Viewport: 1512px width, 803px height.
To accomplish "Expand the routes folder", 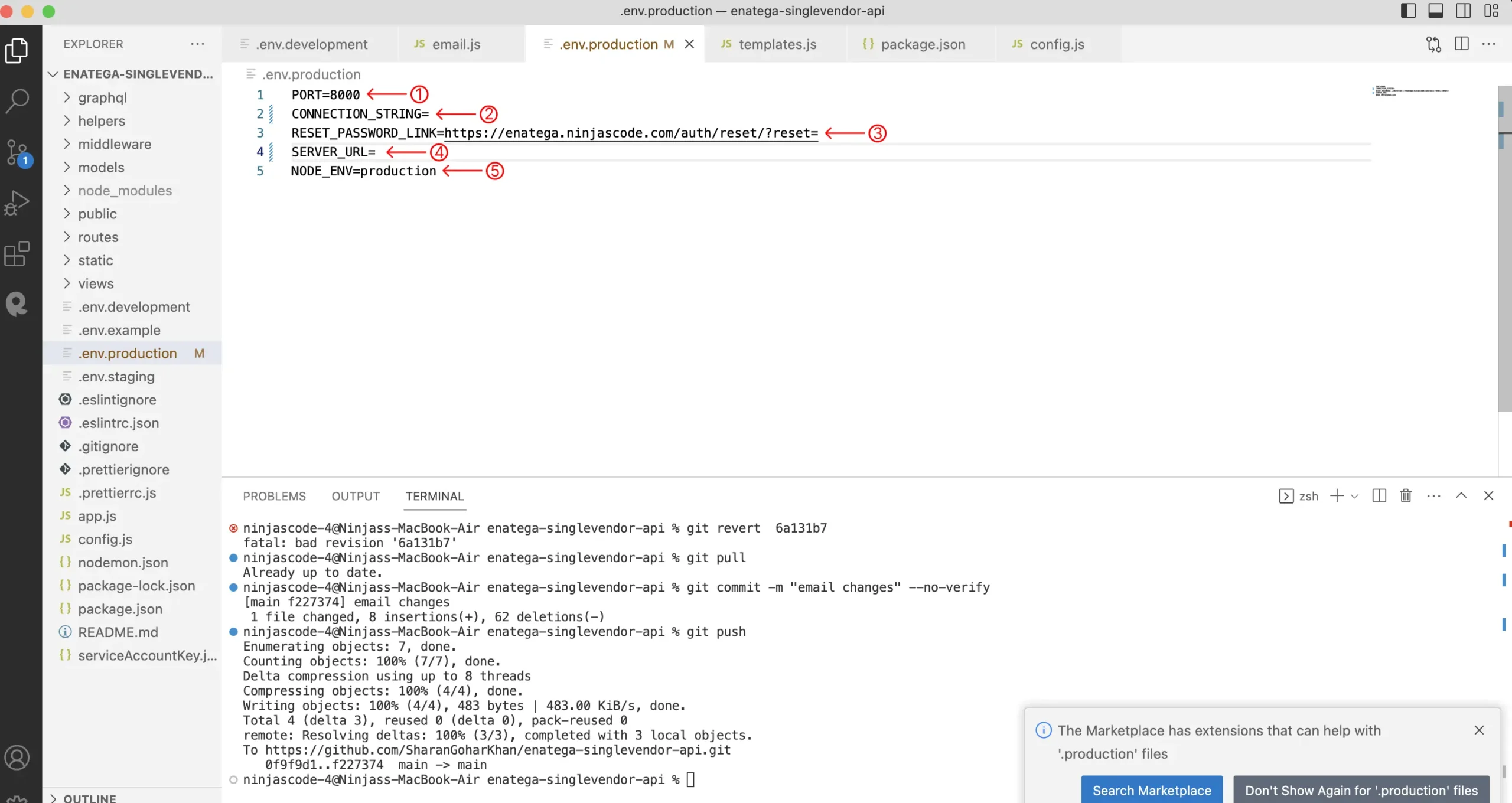I will [x=98, y=237].
